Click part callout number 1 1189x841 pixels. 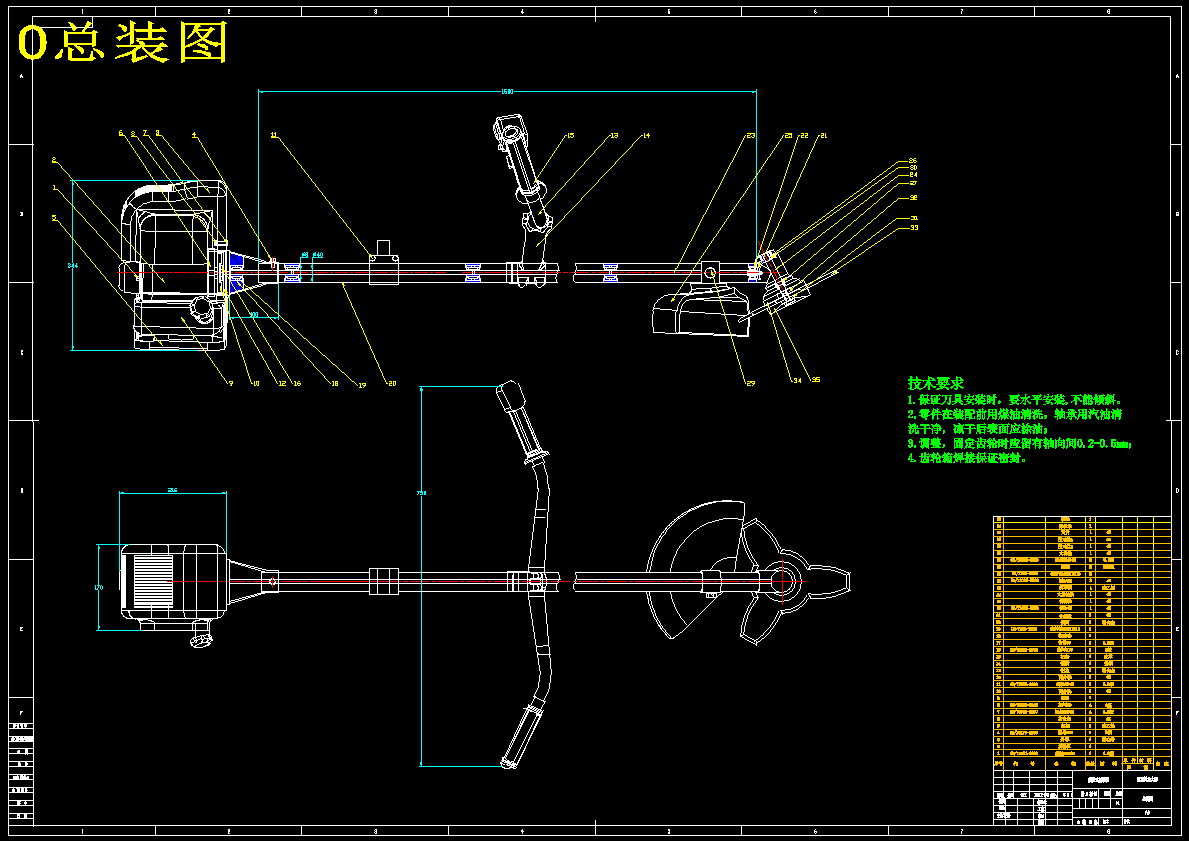point(55,187)
